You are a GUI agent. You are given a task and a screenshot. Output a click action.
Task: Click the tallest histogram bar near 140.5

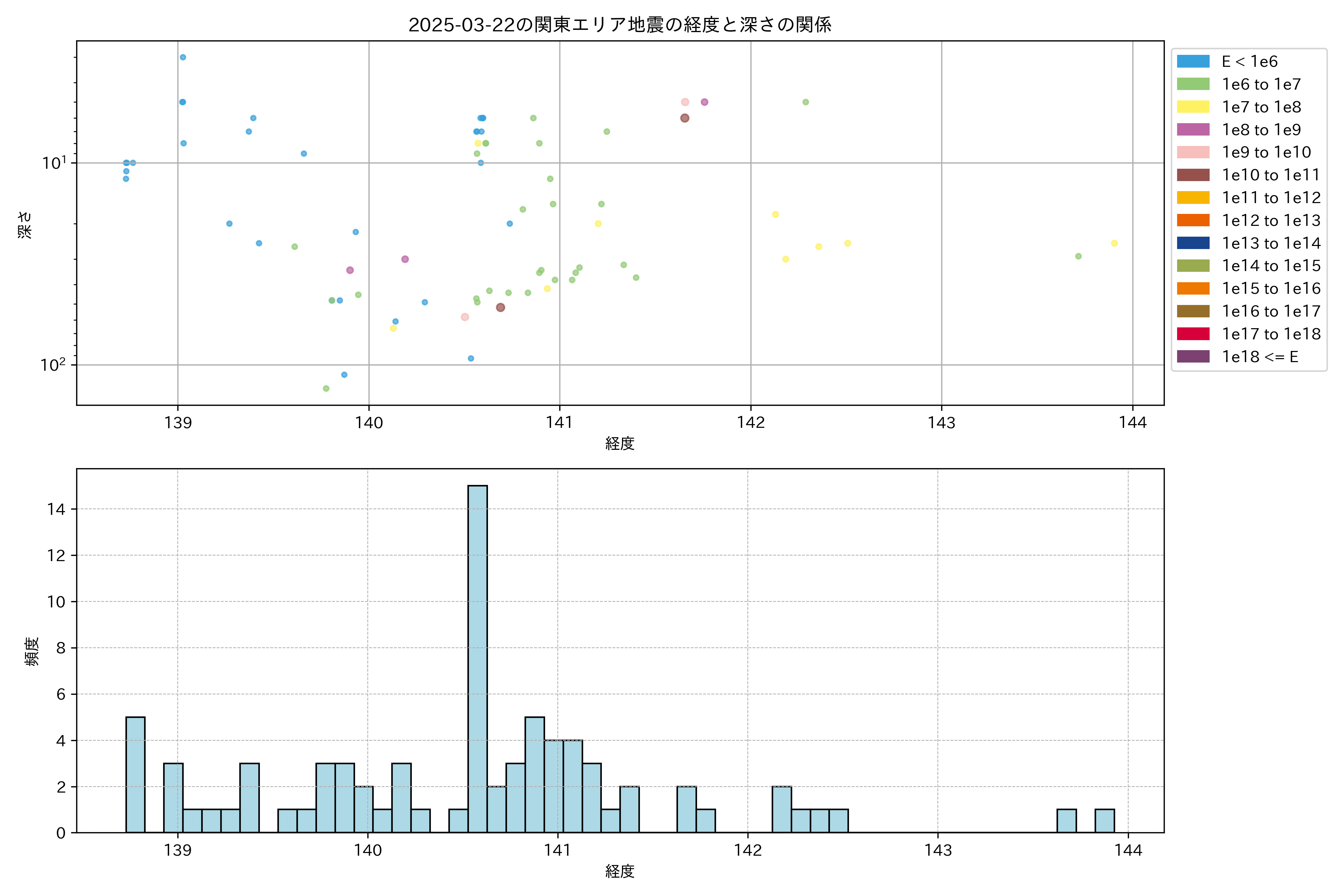tap(477, 657)
